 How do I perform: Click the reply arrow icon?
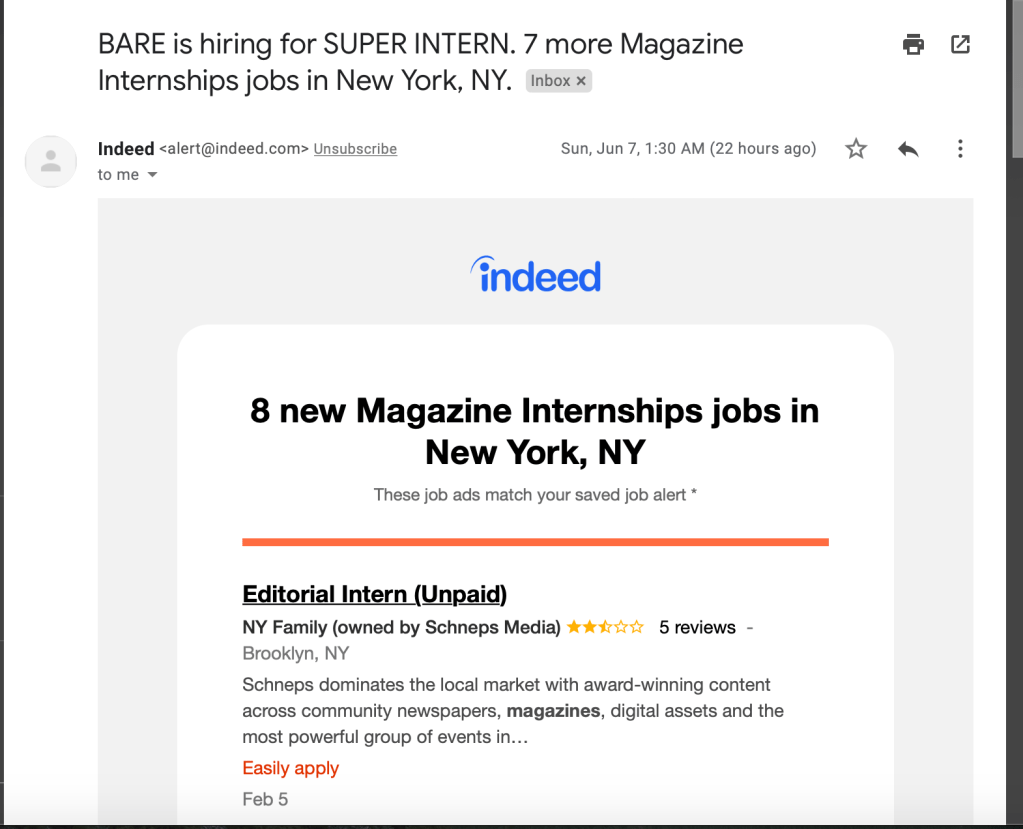pos(908,149)
